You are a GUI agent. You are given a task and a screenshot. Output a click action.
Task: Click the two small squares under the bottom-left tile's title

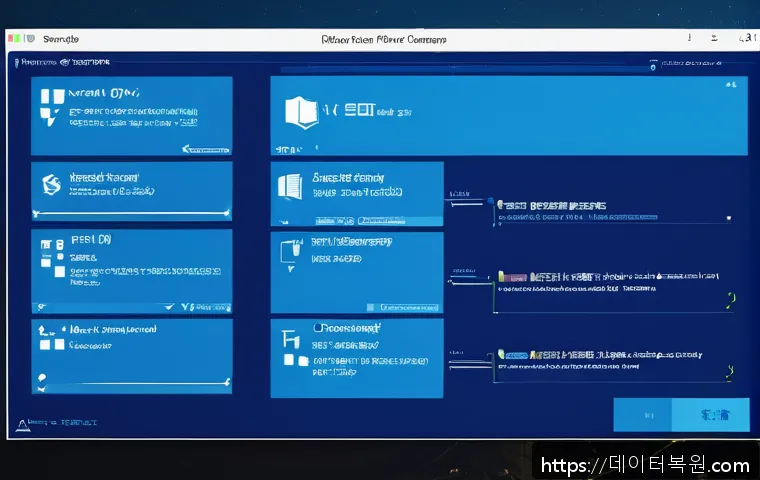[52, 345]
